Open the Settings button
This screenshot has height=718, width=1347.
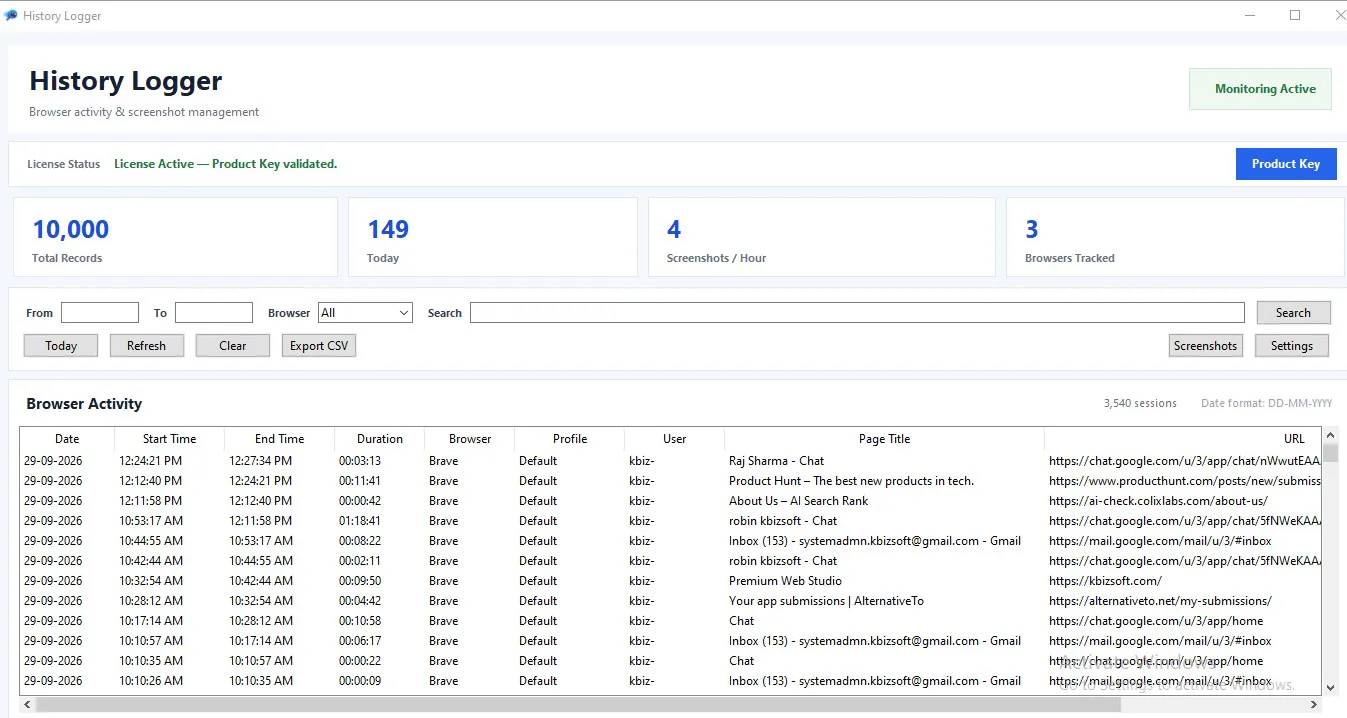point(1292,346)
